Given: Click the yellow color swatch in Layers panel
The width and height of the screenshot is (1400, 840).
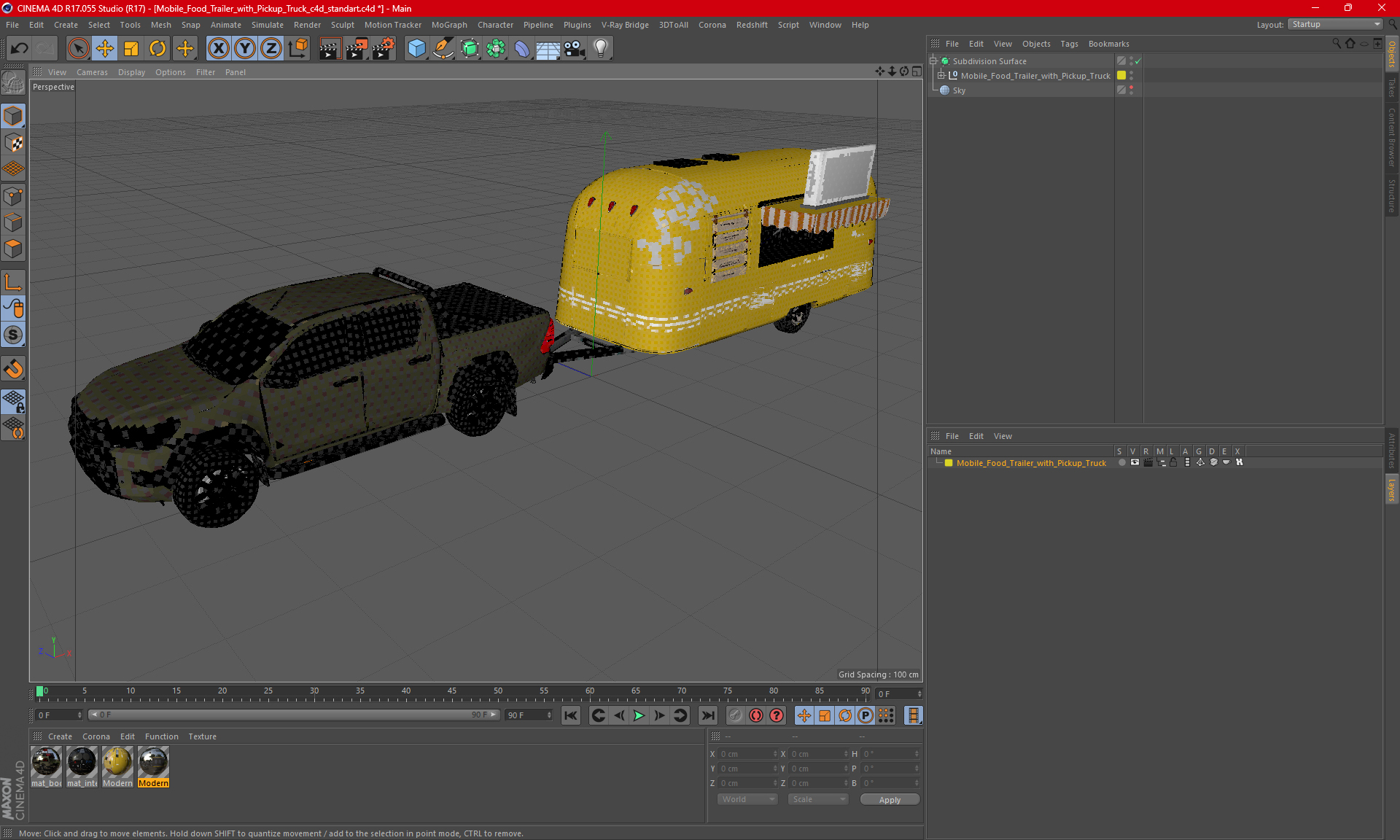Looking at the screenshot, I should pos(949,463).
